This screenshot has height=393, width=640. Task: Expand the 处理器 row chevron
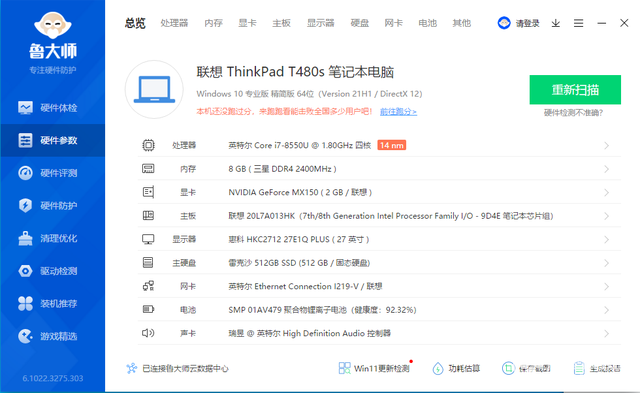click(607, 146)
